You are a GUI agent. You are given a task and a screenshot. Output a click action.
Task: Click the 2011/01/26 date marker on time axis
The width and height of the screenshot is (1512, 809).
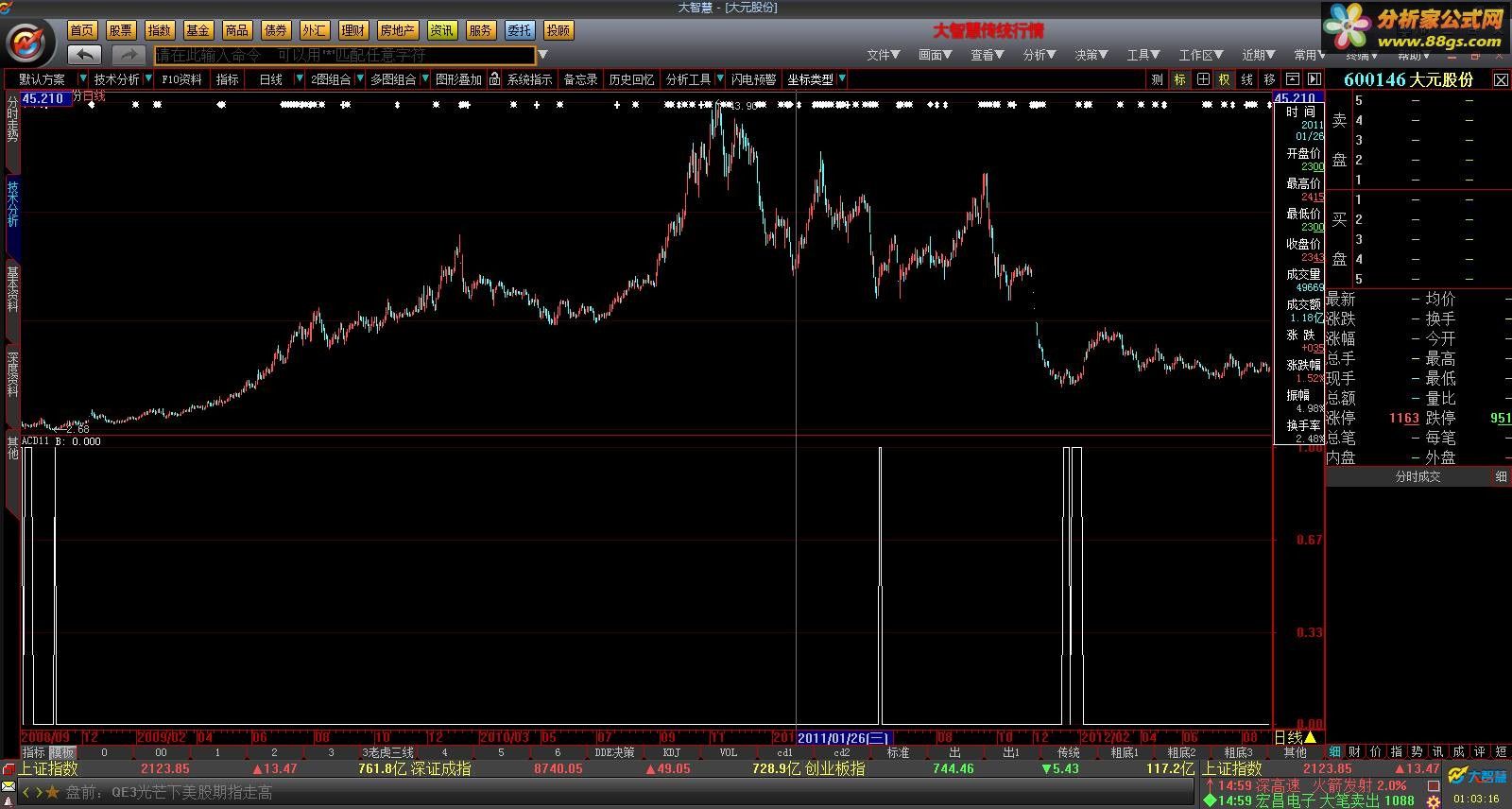(x=843, y=738)
